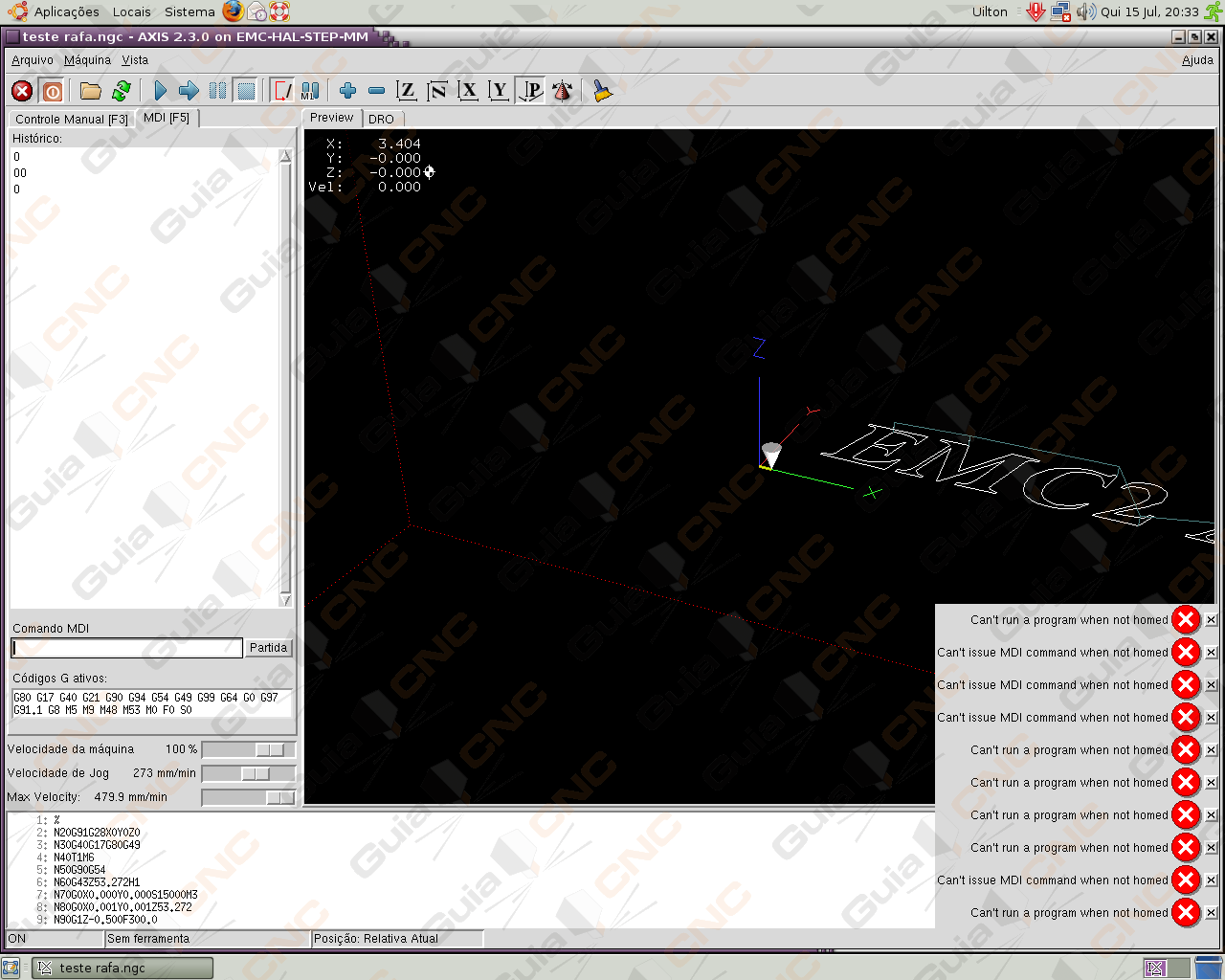Open the Locais menu
Image resolution: width=1225 pixels, height=980 pixels.
[x=131, y=11]
